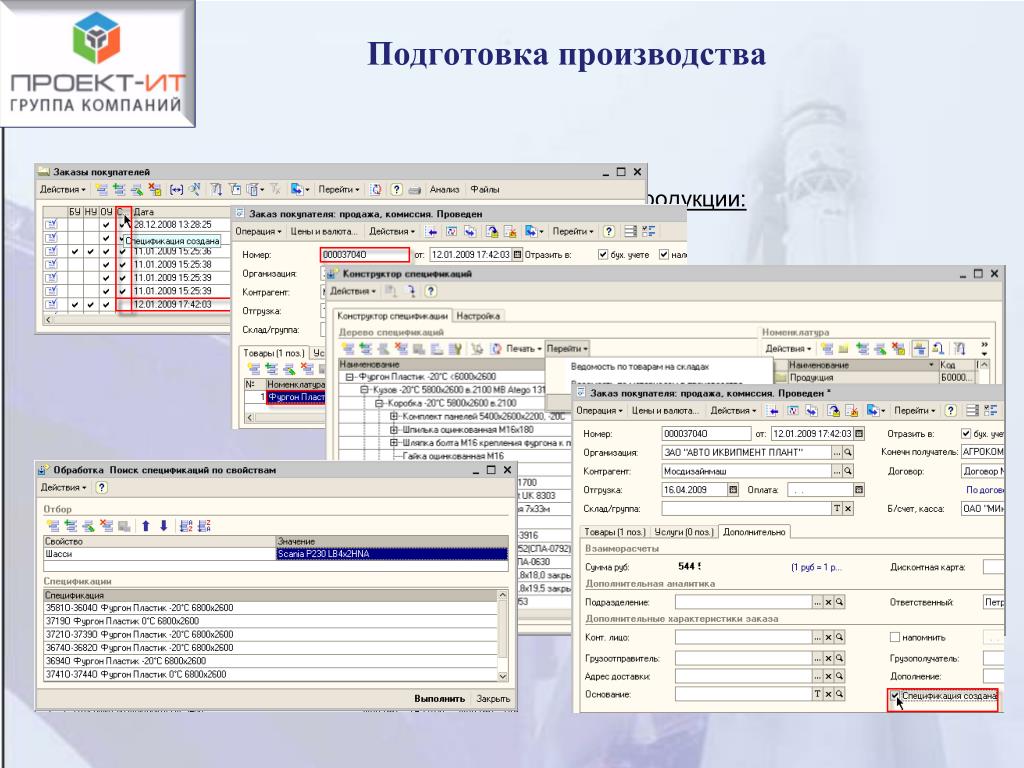The width and height of the screenshot is (1024, 768).
Task: Toggle бух. учете checkbox in back order window
Action: pos(603,255)
